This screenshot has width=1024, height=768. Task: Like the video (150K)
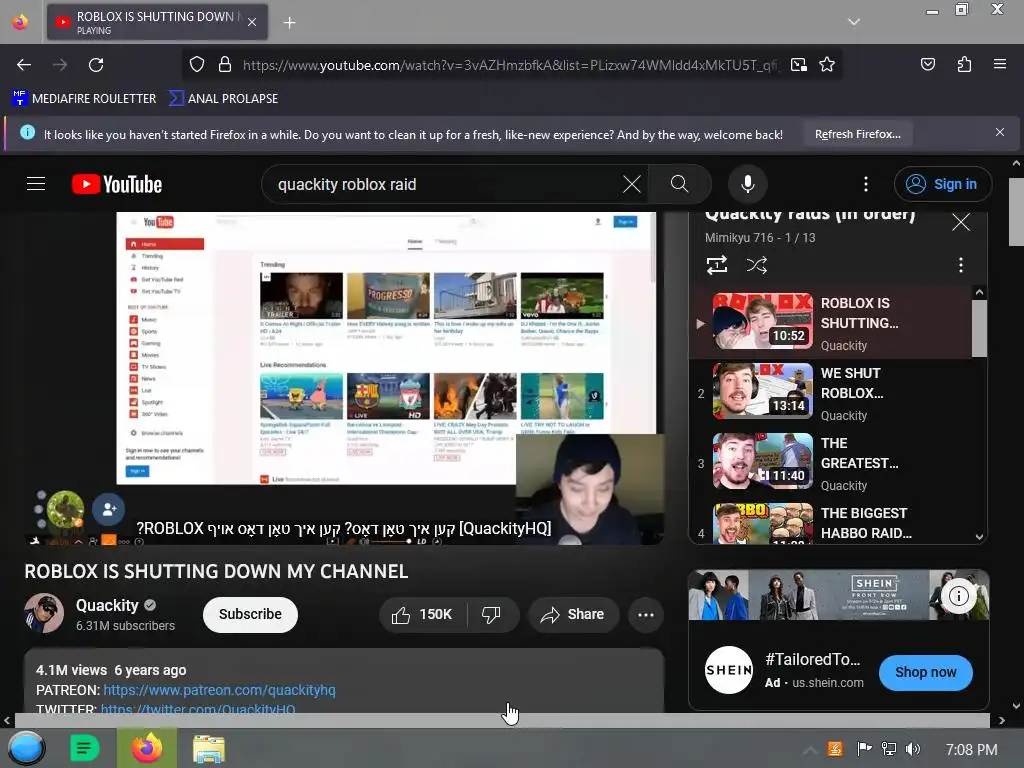click(421, 615)
